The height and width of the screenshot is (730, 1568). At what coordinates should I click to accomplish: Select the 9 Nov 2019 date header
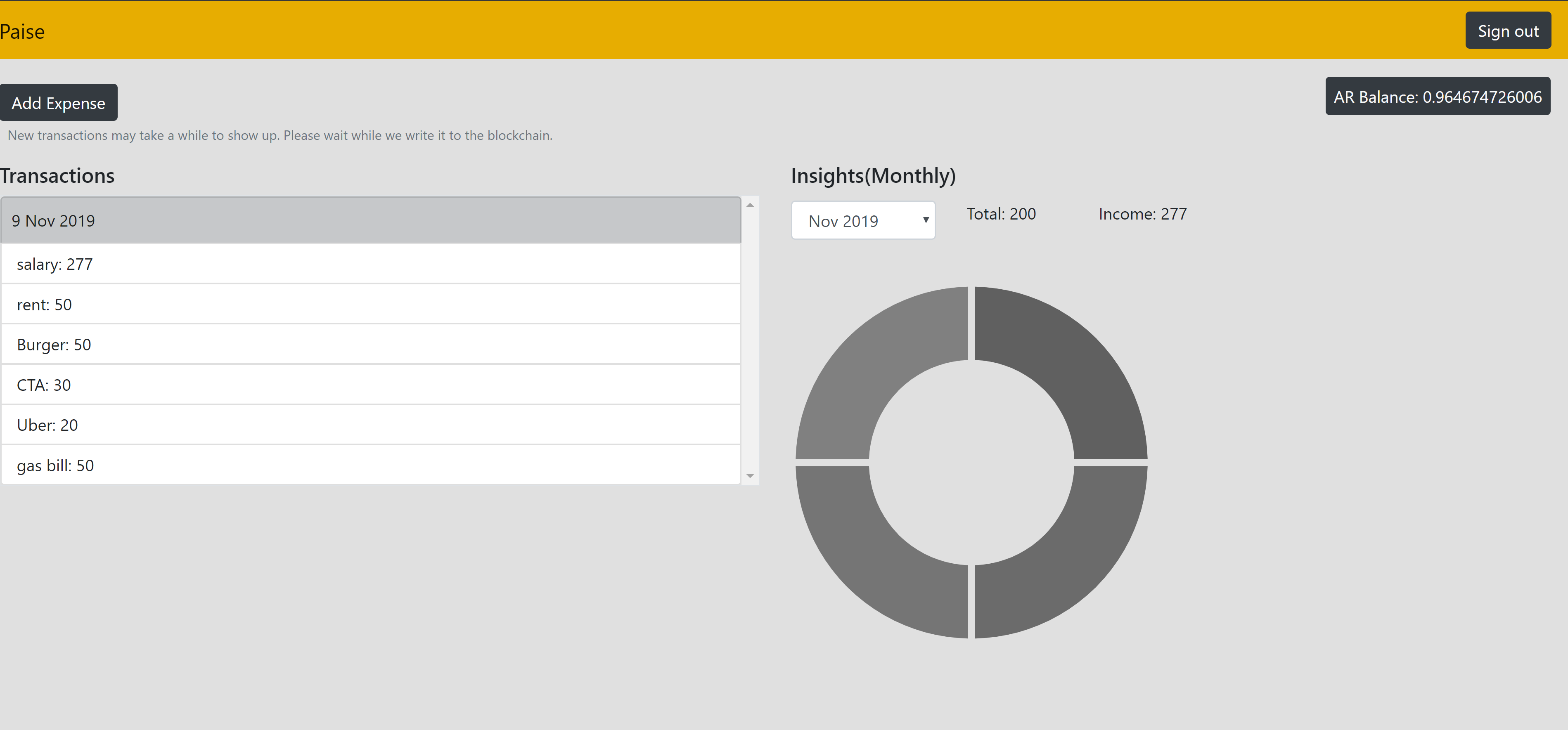[x=370, y=221]
